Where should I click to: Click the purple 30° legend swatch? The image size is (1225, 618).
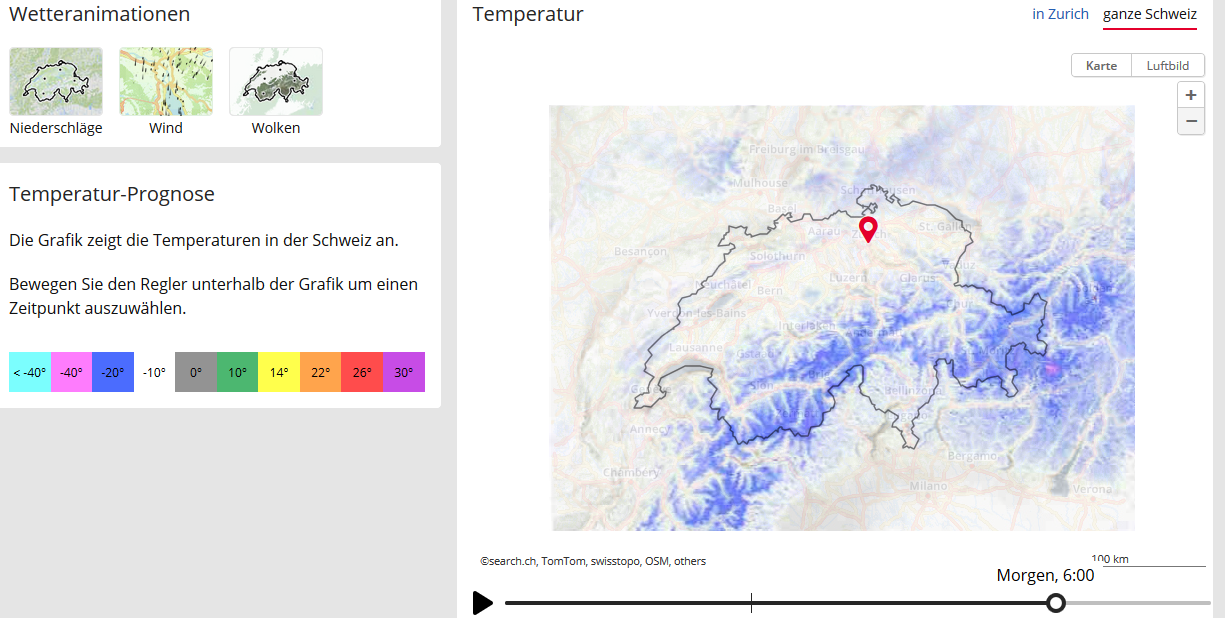point(404,372)
